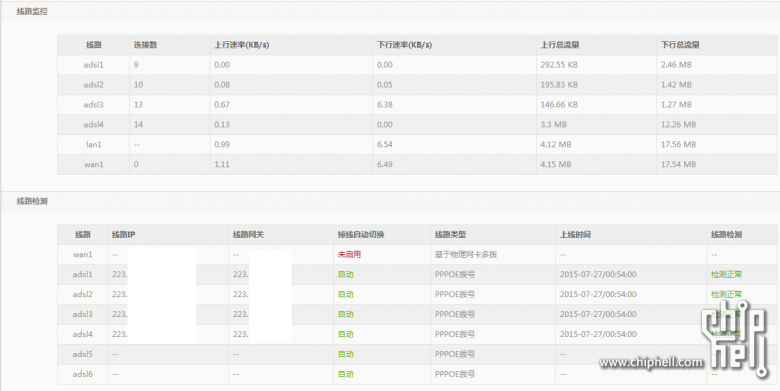Viewport: 780px width, 391px height.
Task: Select wan1 in the 线路监控 table
Action: point(94,164)
